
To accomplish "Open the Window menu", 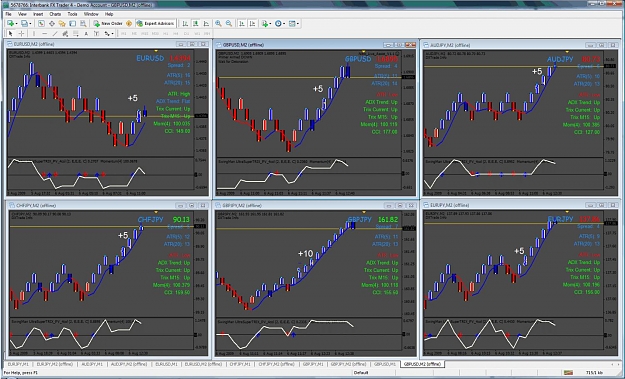I will pos(91,14).
